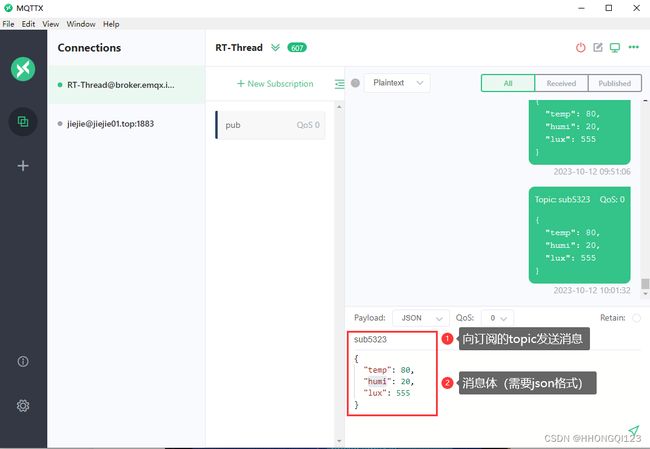Add a new connection with plus icon

pos(23,166)
